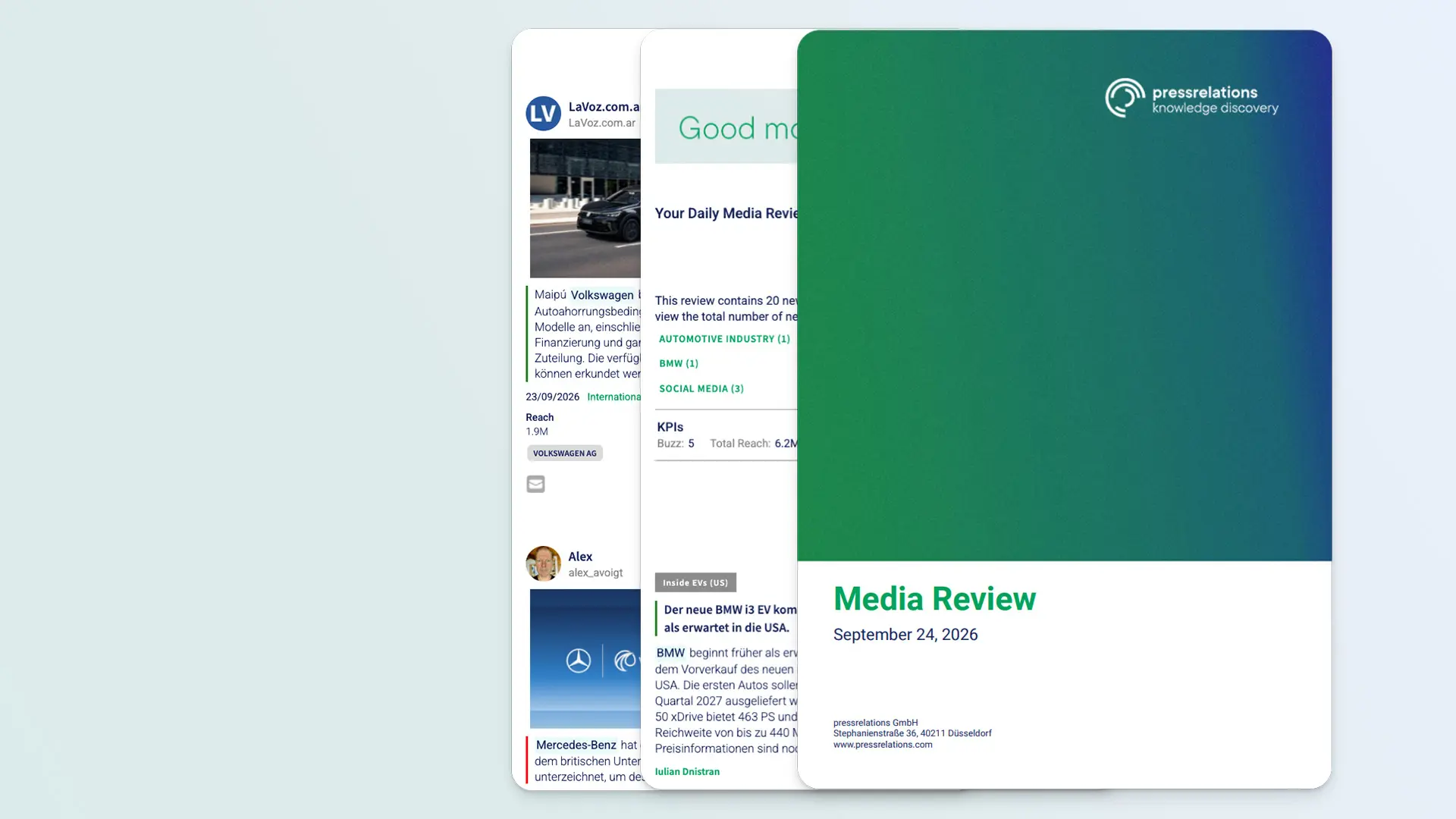
Task: Click 'Stephanienstraße 36, 40211 Düsseldorf' address text
Action: pos(912,733)
